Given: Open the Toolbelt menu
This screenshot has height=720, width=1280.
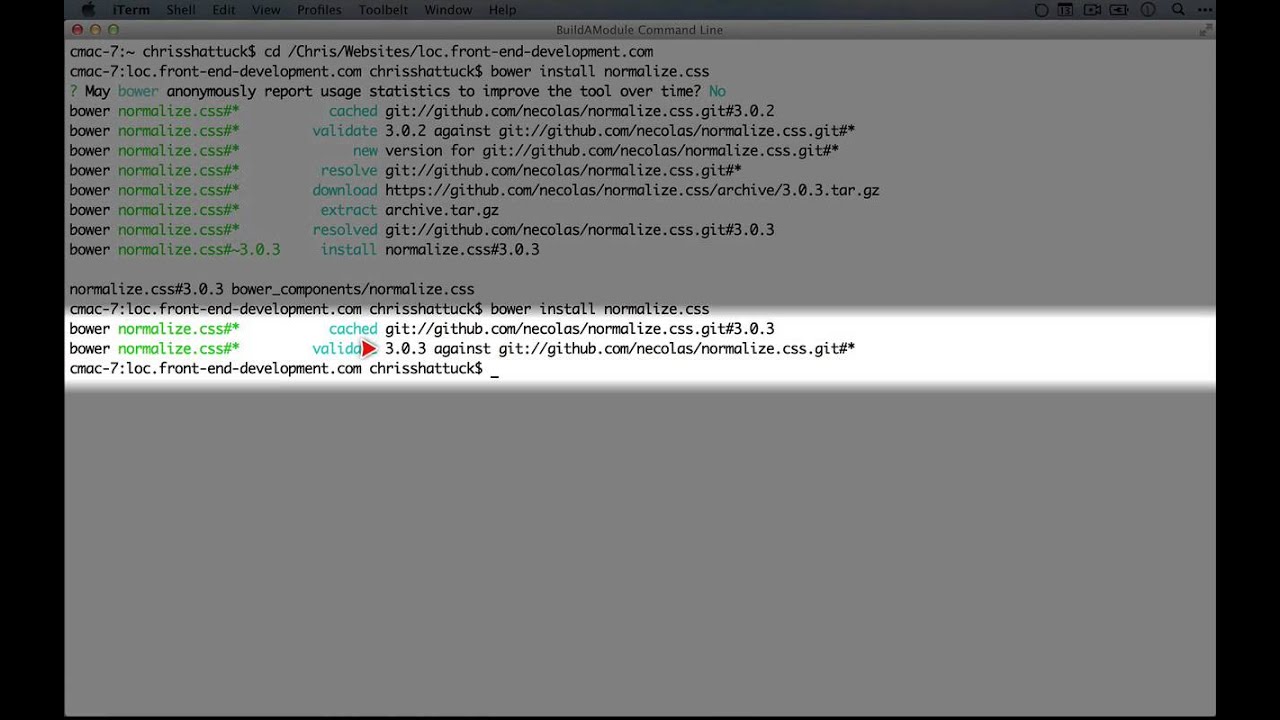Looking at the screenshot, I should pyautogui.click(x=383, y=10).
